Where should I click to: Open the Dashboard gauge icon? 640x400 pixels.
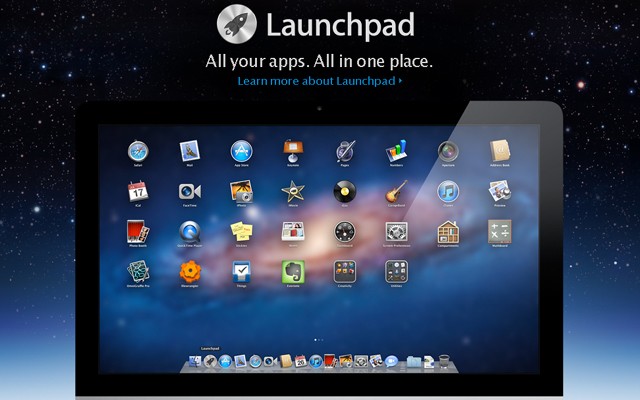coord(345,232)
